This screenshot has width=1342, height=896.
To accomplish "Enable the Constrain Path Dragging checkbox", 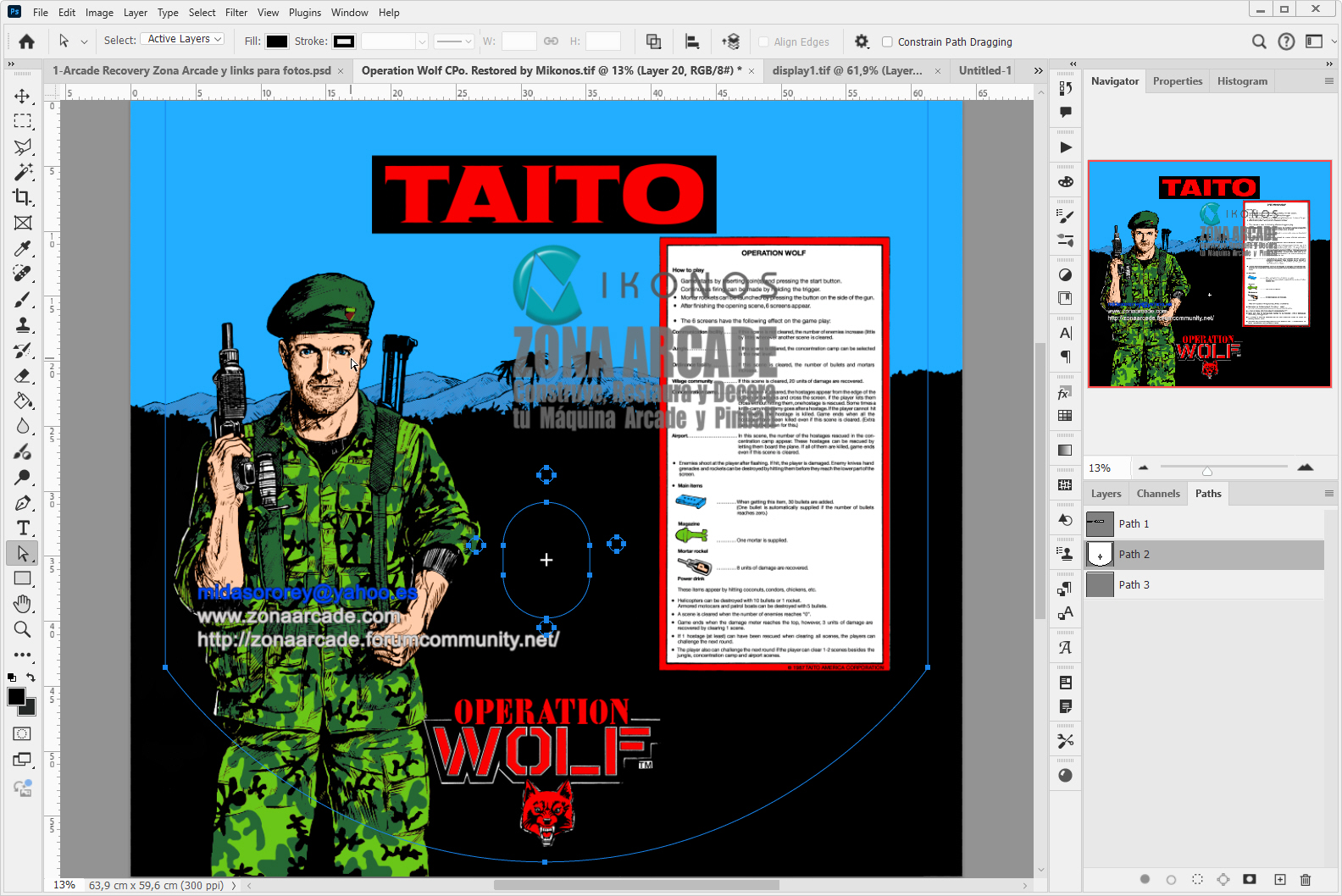I will [x=887, y=41].
